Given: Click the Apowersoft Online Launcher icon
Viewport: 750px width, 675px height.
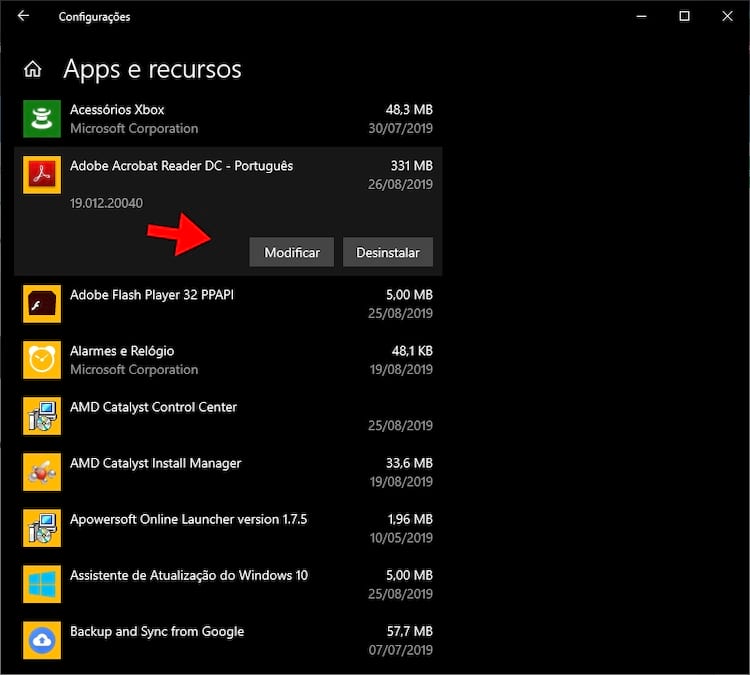Looking at the screenshot, I should 42,528.
